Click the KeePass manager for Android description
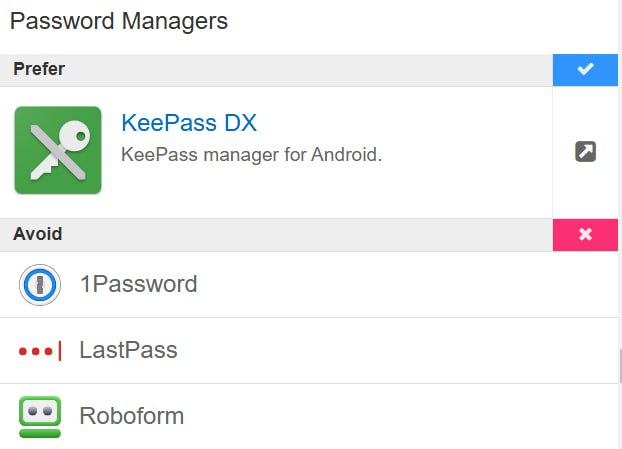 pyautogui.click(x=251, y=155)
